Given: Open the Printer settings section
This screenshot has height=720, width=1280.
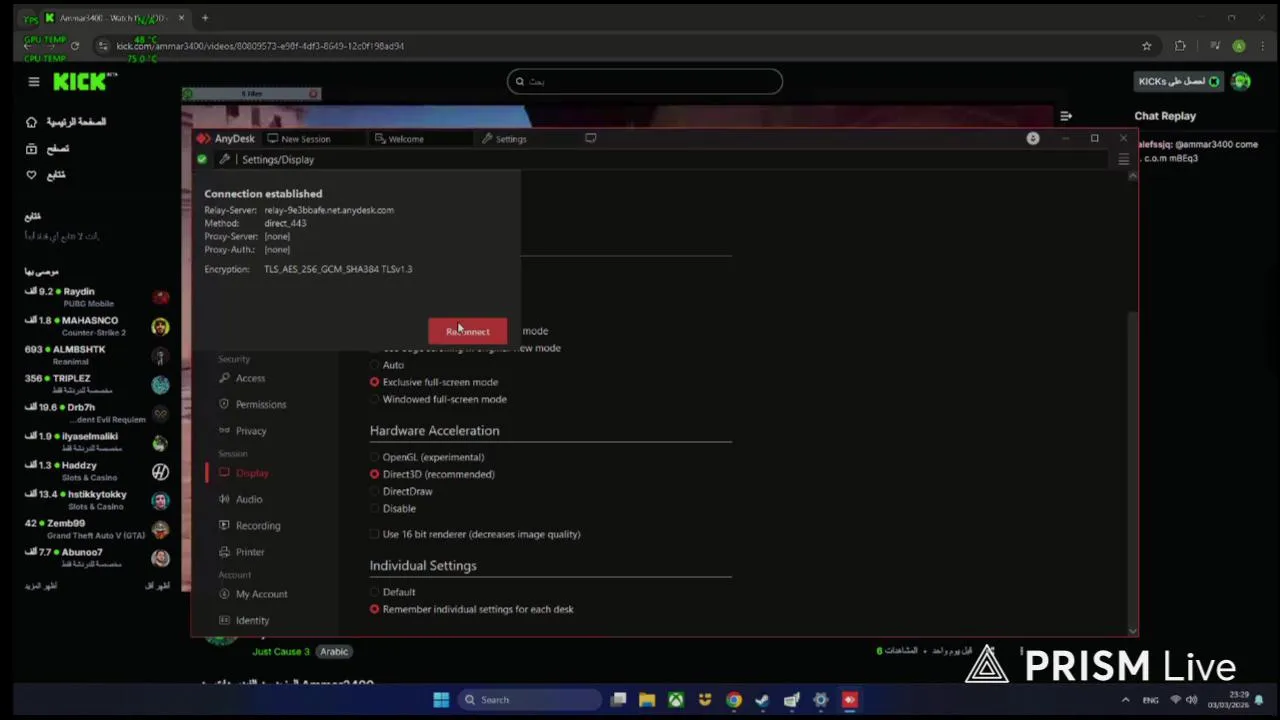Looking at the screenshot, I should pyautogui.click(x=241, y=552).
